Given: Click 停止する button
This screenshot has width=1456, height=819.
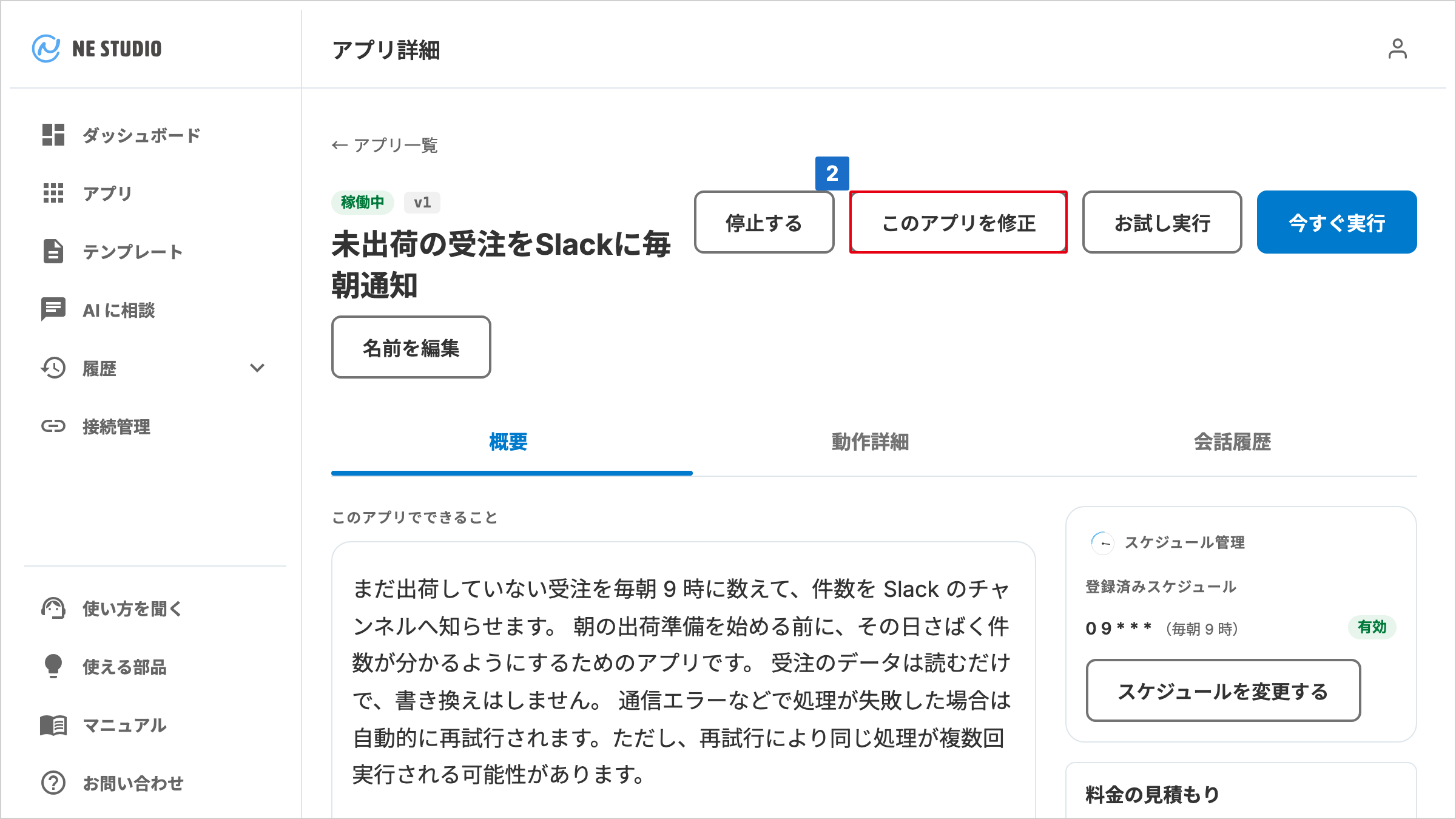Looking at the screenshot, I should pyautogui.click(x=764, y=222).
